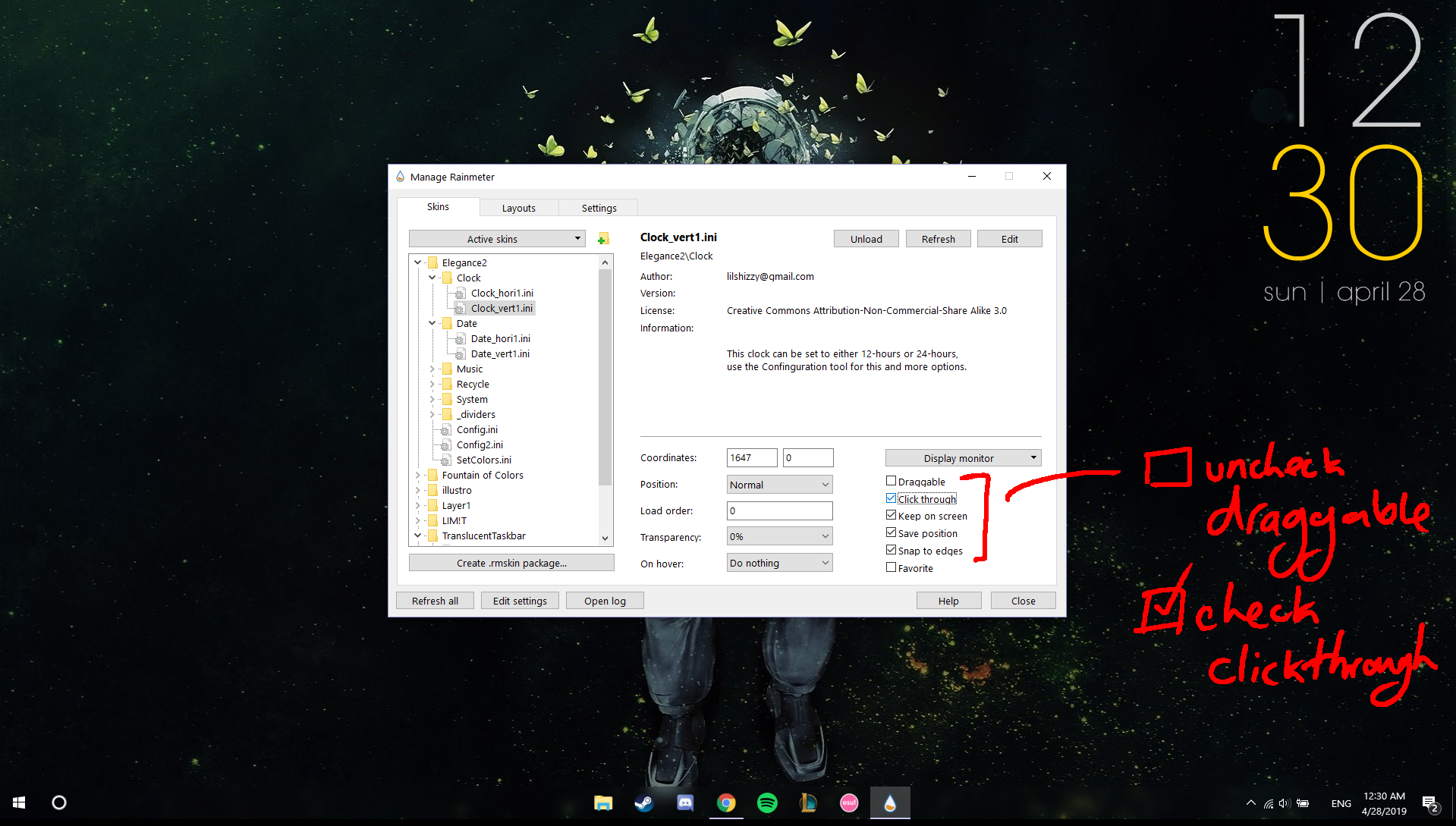
Task: Expand the Music folder
Action: point(432,369)
